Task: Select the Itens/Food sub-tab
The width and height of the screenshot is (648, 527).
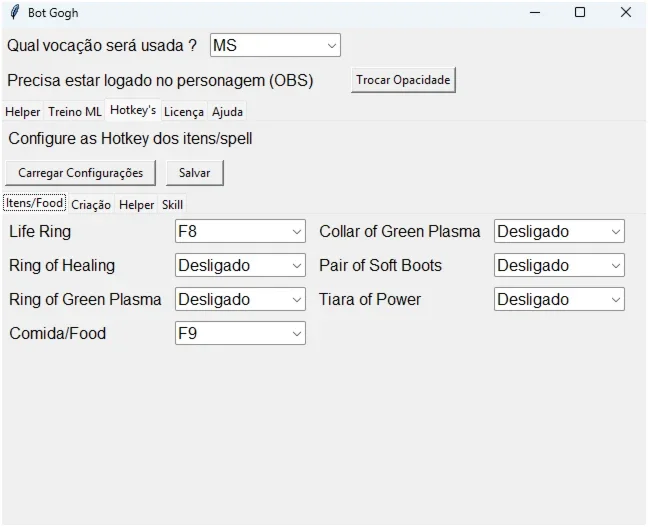Action: (x=34, y=203)
